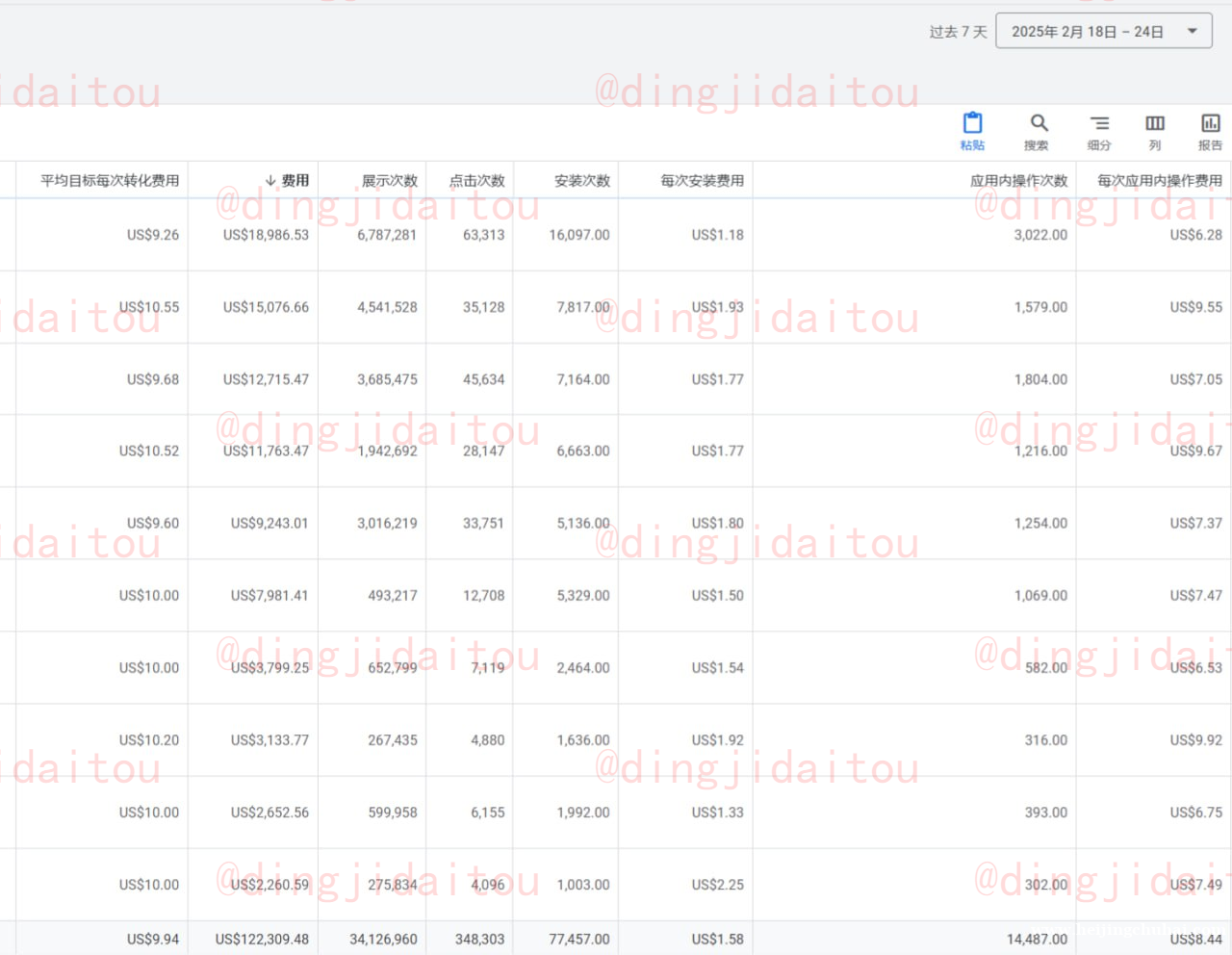This screenshot has width=1232, height=955.
Task: Click the 过去 7 天 label
Action: click(959, 32)
